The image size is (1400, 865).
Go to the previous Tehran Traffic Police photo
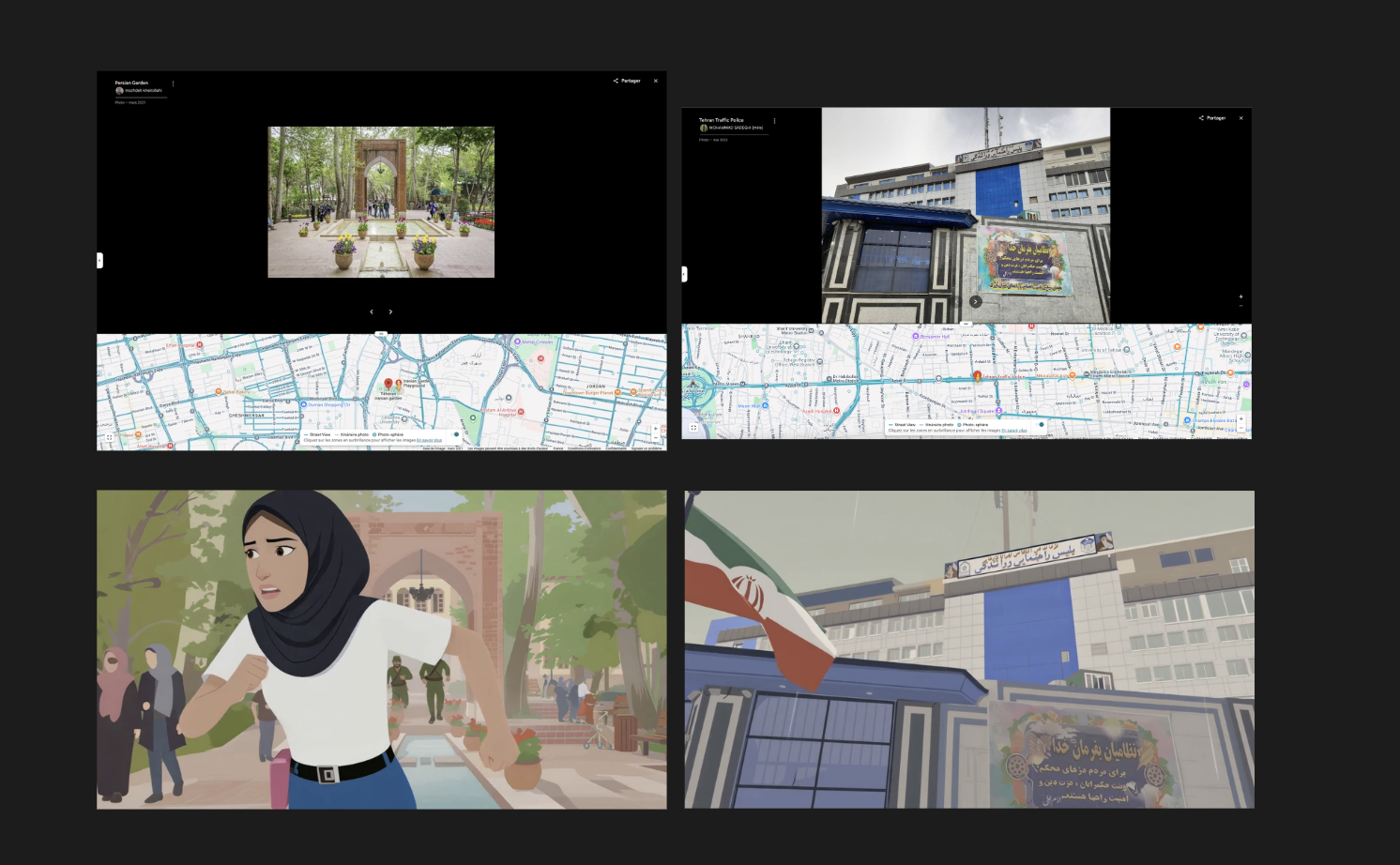coord(957,301)
